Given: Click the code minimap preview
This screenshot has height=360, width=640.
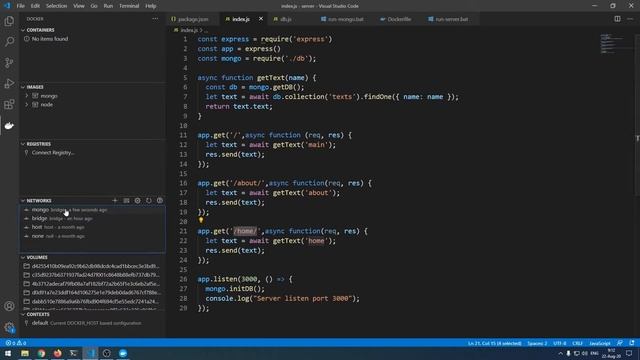Looking at the screenshot, I should (611, 44).
